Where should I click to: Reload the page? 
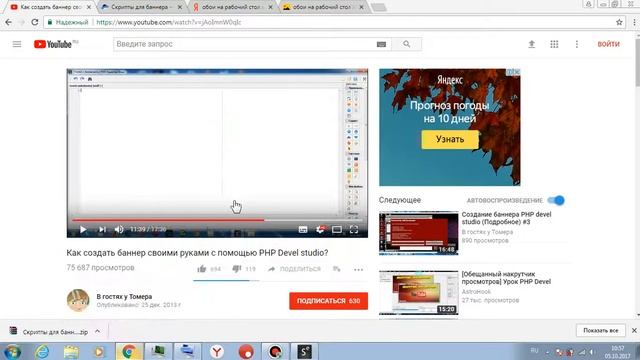(x=35, y=22)
